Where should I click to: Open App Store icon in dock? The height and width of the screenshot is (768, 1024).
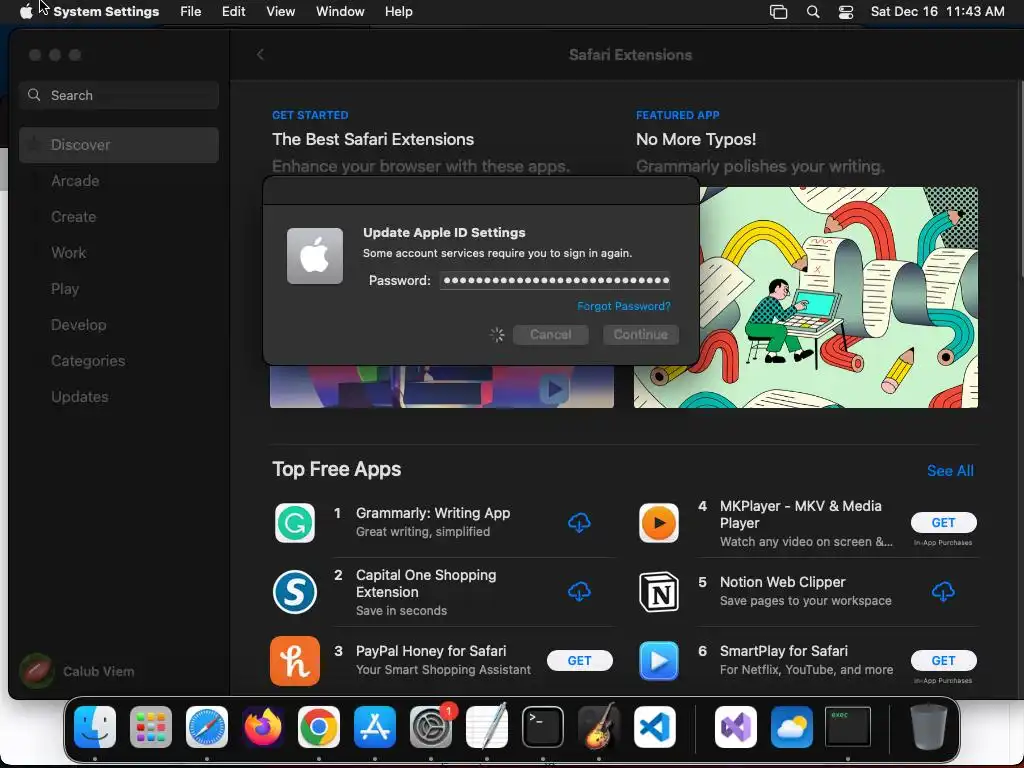click(375, 726)
